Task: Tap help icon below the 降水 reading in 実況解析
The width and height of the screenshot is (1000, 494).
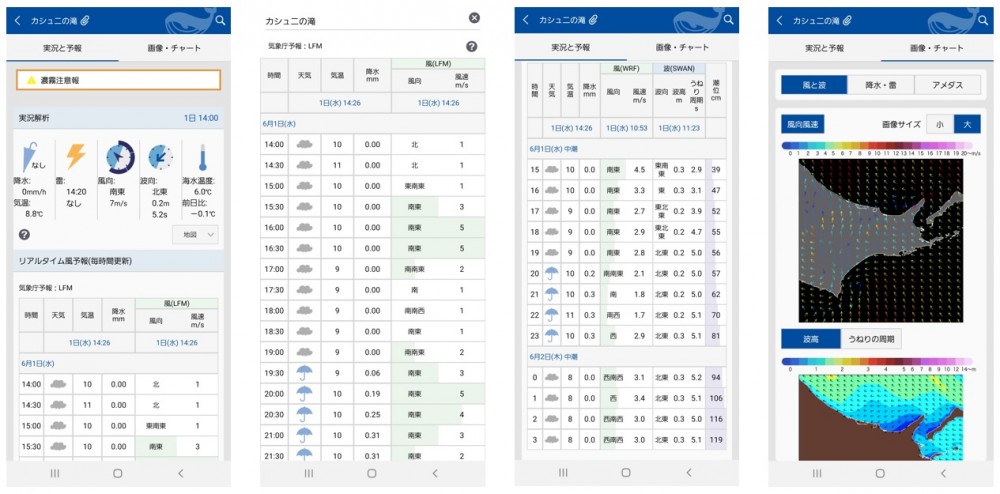Action: pyautogui.click(x=24, y=234)
